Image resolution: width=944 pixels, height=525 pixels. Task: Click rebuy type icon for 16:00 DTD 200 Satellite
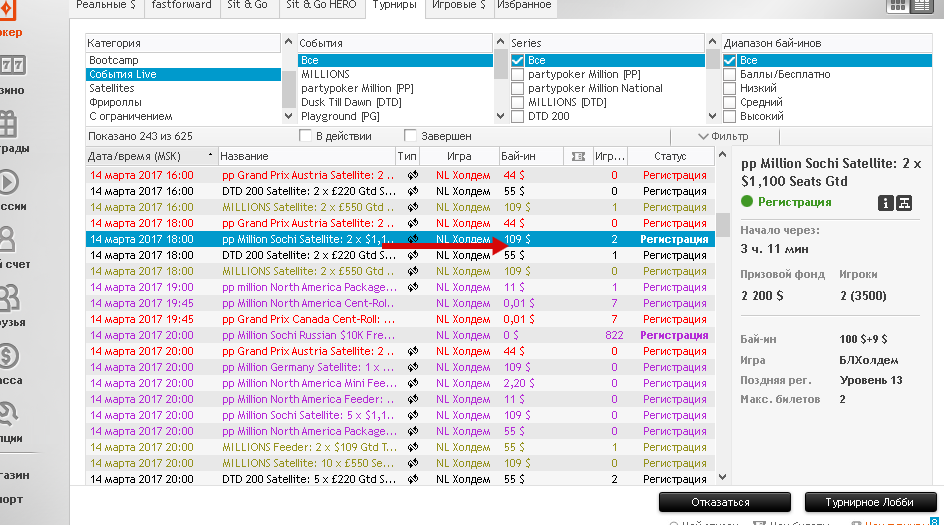click(x=413, y=191)
